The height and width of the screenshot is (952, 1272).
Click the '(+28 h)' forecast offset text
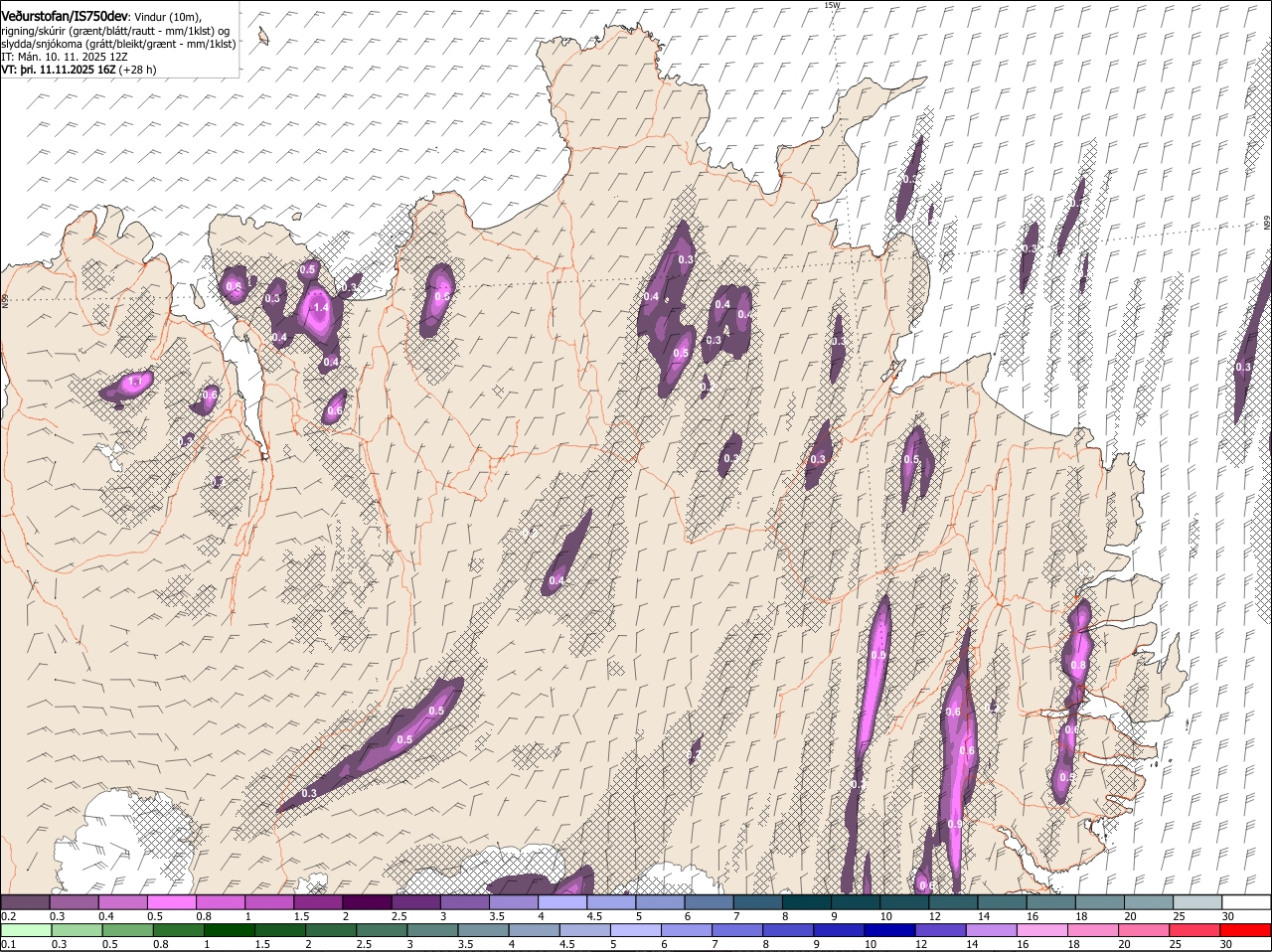point(138,70)
